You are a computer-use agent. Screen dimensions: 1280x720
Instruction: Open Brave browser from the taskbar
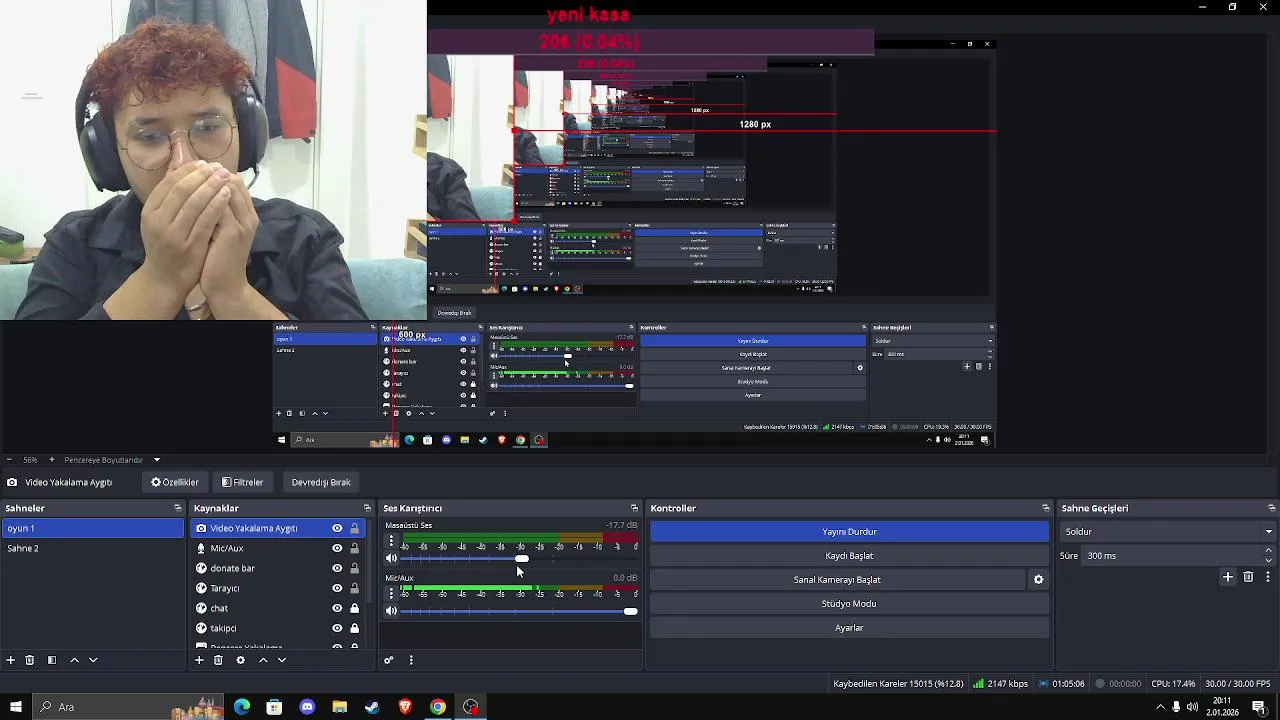(405, 707)
